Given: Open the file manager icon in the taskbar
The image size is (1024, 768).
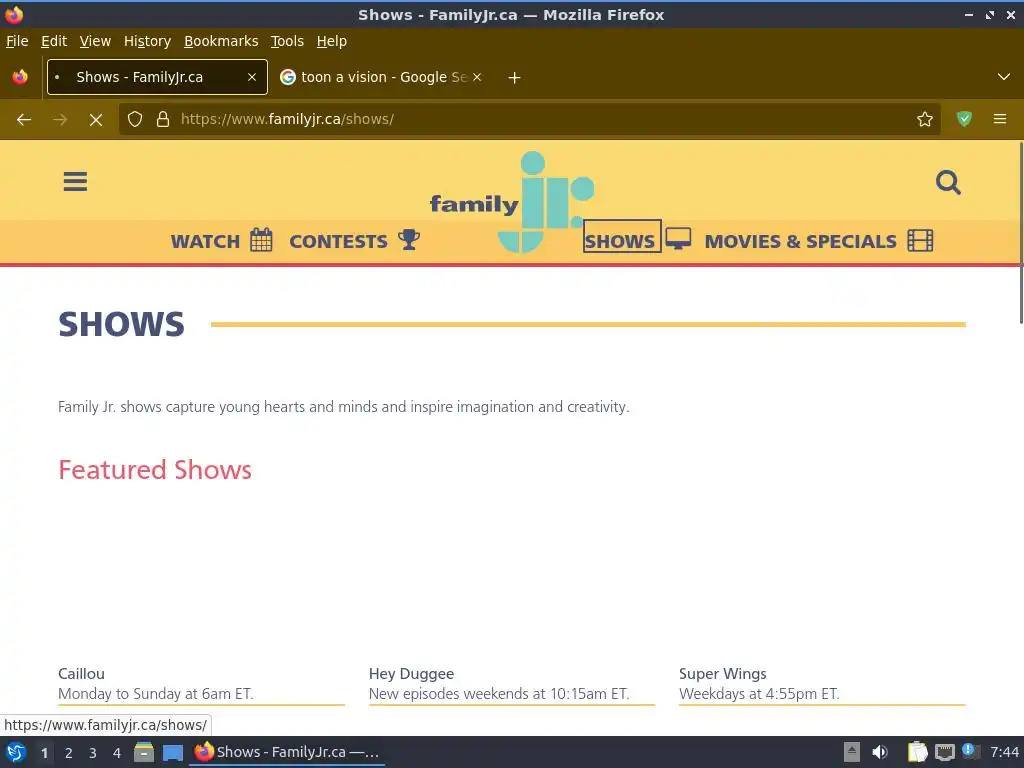Looking at the screenshot, I should pos(144,752).
